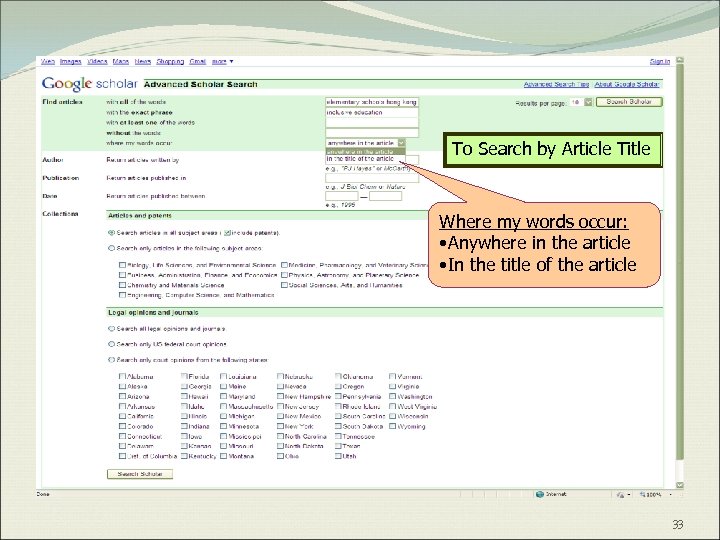
Task: Check the Ohio state checkbox
Action: pos(280,456)
